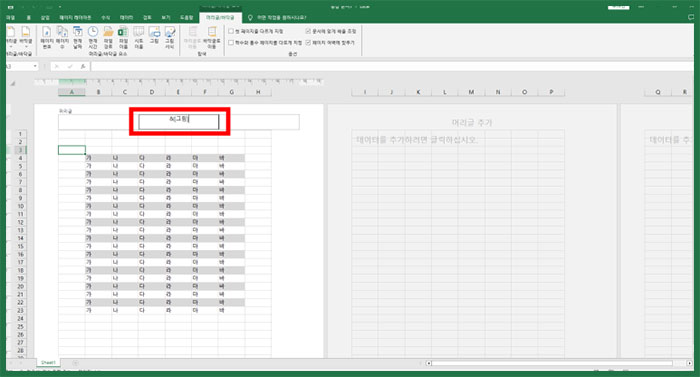Toggle 'Align with page margins' (페이지 여백에 맞추기)
This screenshot has width=700, height=377.
pyautogui.click(x=308, y=43)
